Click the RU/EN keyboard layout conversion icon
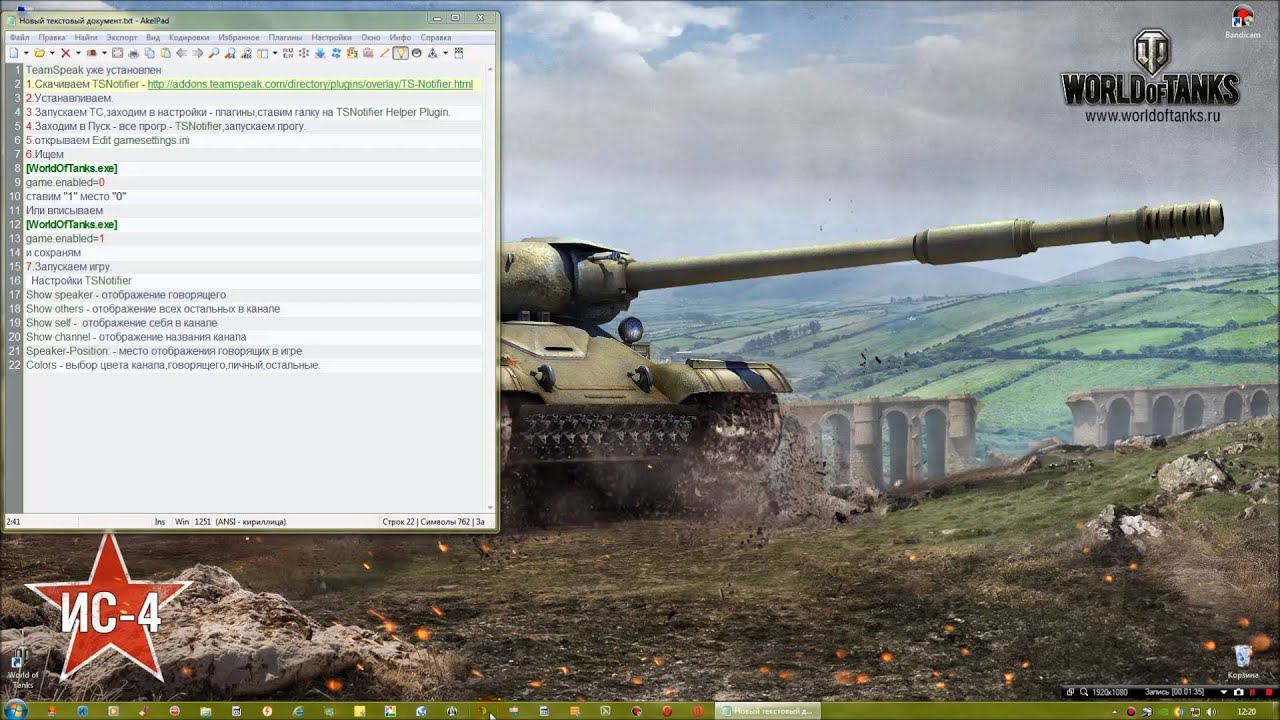Screen dimensions: 1280x720 click(288, 53)
